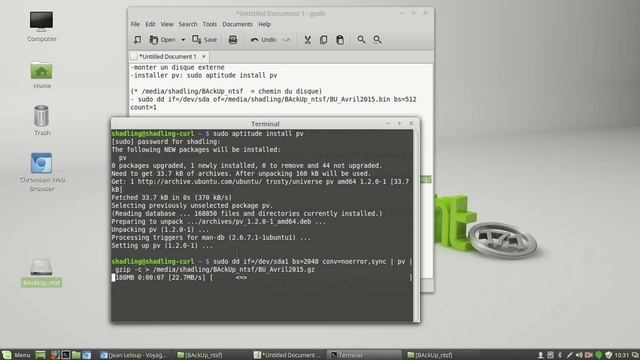Click the volume speaker tray icon
The width and height of the screenshot is (640, 360).
(x=579, y=355)
